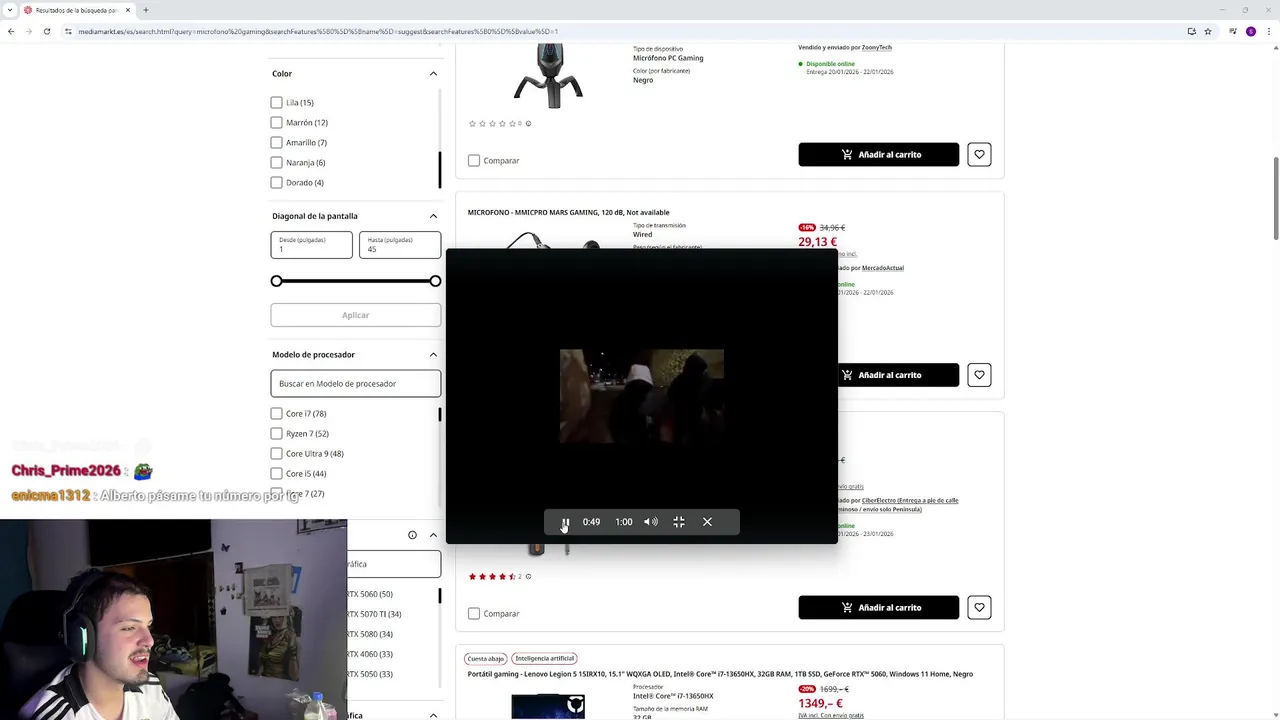
Task: Click the tripod microphone product image
Action: click(548, 76)
